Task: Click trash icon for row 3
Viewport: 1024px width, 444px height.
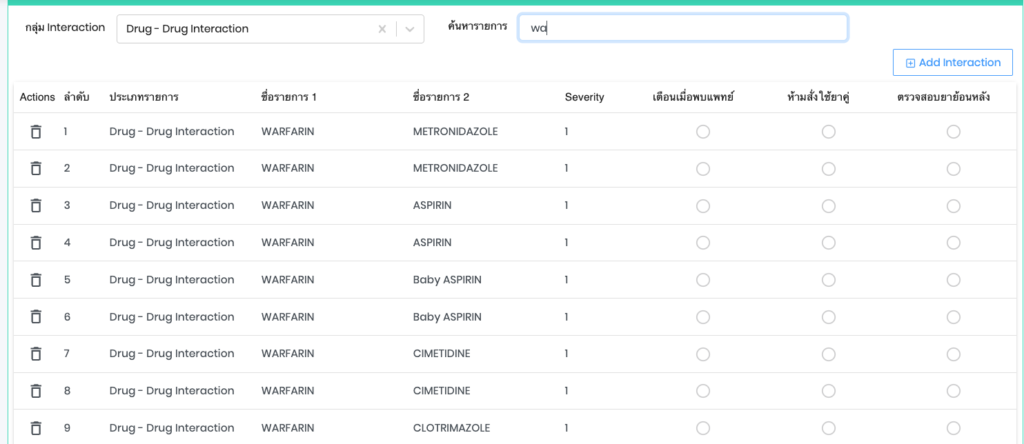Action: (x=36, y=206)
